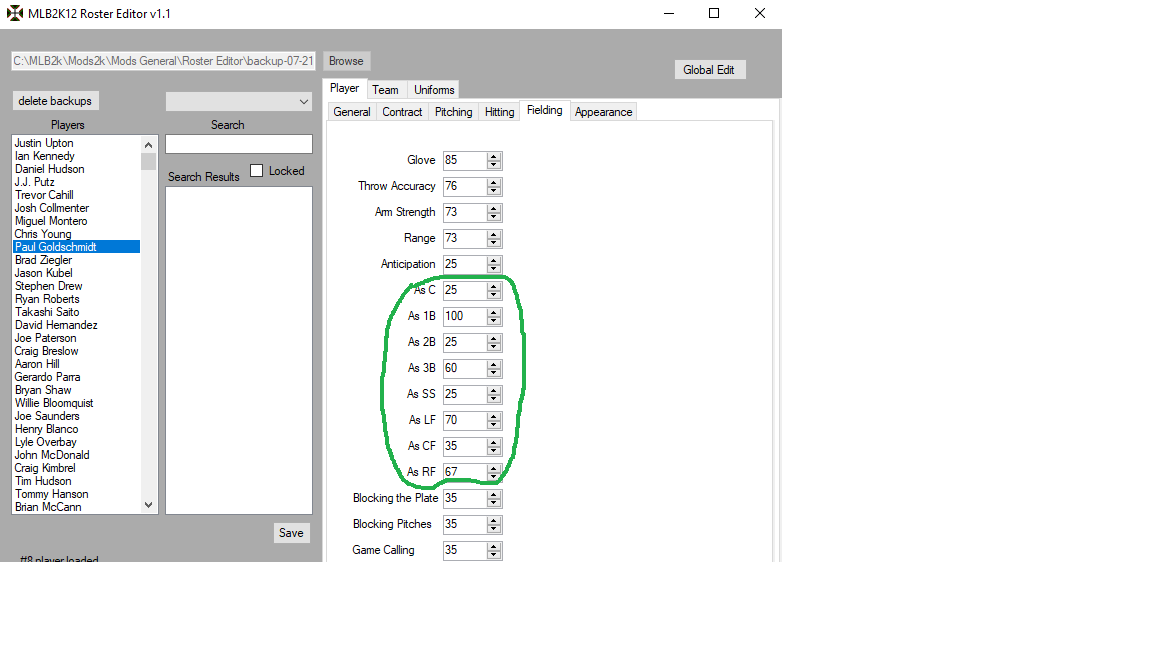This screenshot has width=1152, height=648.
Task: Increase the Glove value with spinner
Action: click(494, 156)
